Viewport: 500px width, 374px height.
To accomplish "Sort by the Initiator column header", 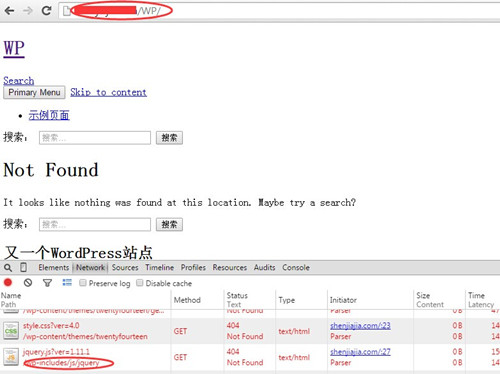I will 370,300.
